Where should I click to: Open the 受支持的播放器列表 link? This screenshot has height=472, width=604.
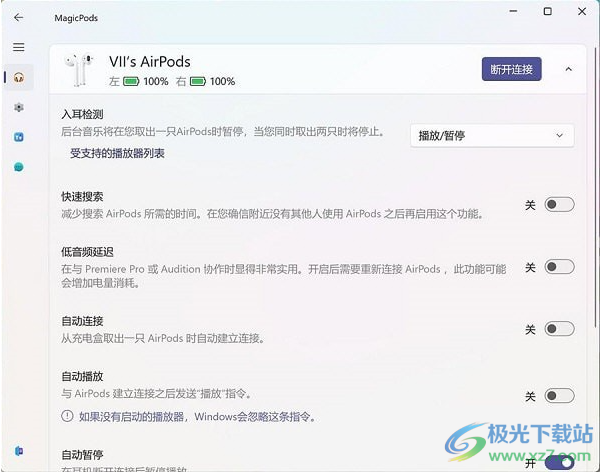117,153
